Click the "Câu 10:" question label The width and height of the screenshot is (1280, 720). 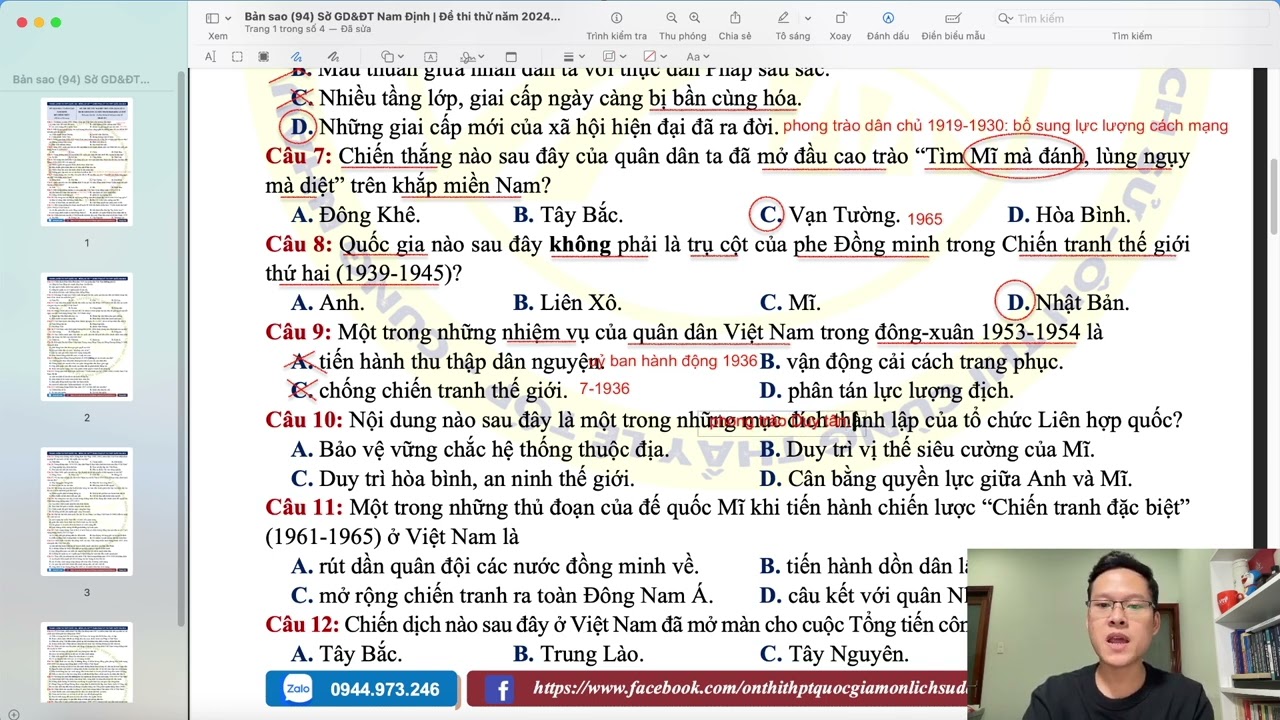click(x=304, y=421)
